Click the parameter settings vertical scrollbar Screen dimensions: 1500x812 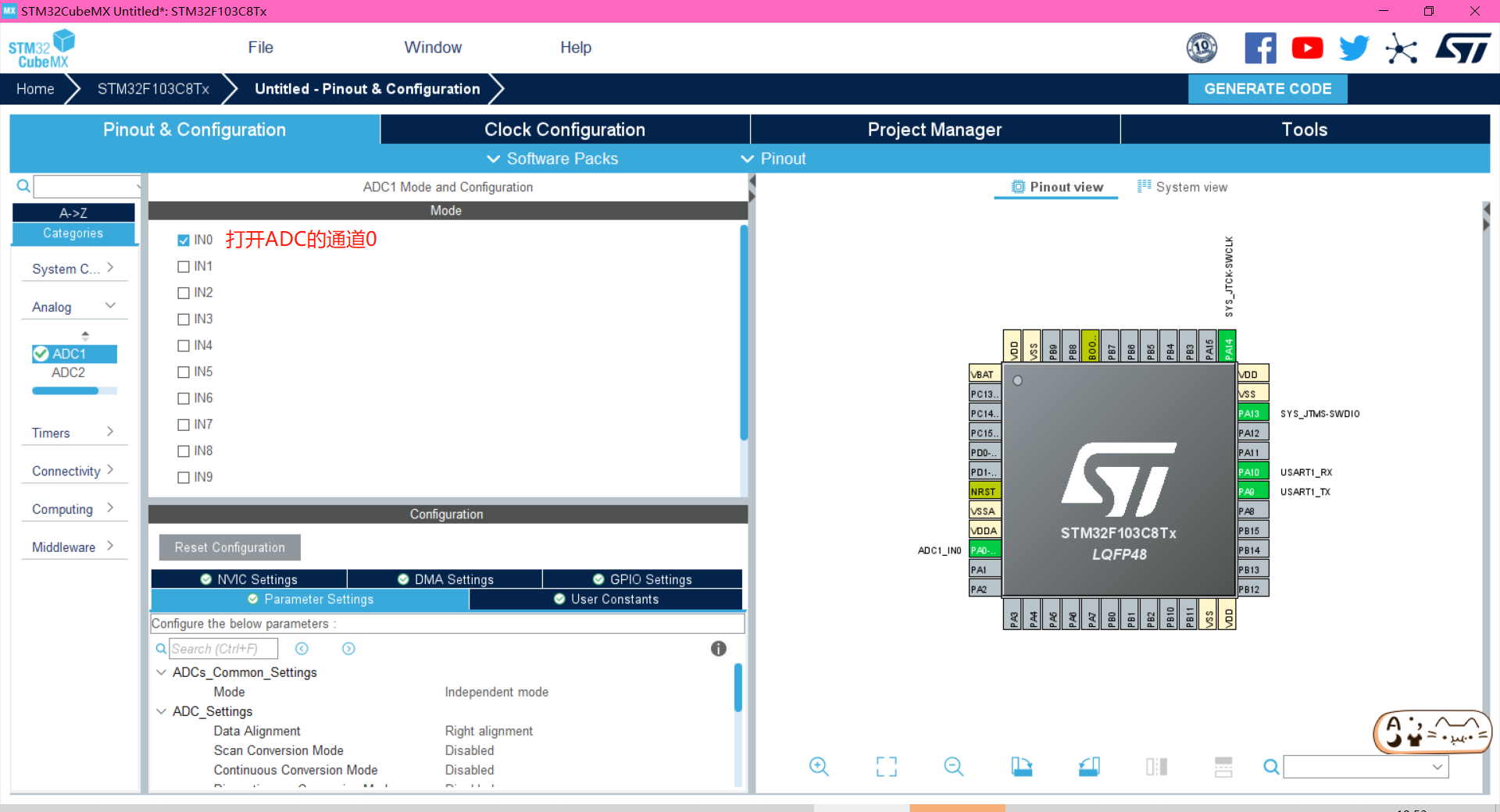(x=737, y=687)
